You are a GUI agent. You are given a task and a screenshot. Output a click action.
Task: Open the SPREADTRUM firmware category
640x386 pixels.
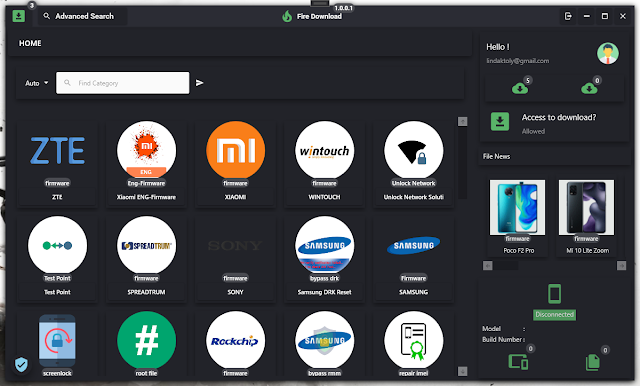coord(147,258)
